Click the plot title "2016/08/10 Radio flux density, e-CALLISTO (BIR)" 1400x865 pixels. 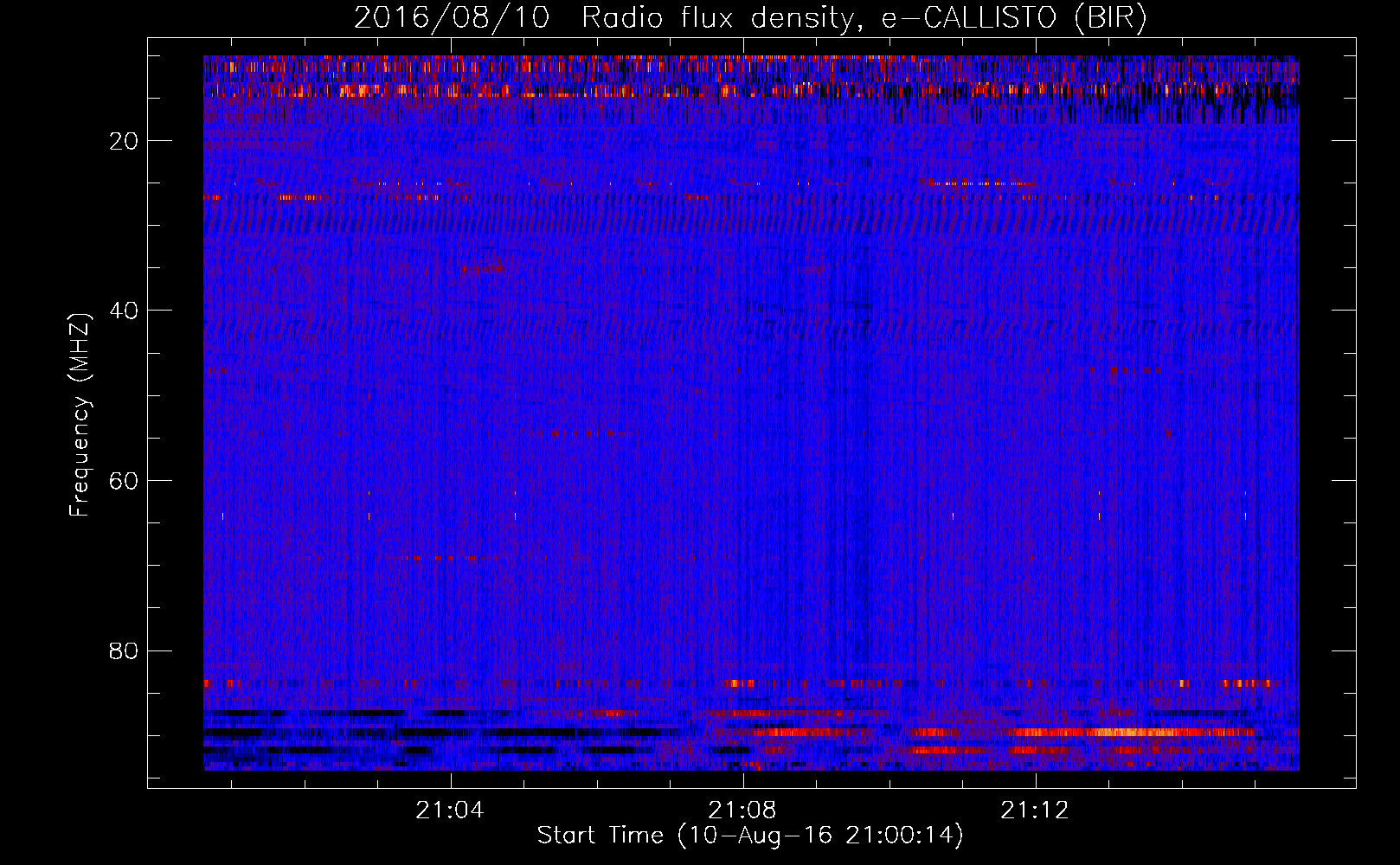point(750,18)
